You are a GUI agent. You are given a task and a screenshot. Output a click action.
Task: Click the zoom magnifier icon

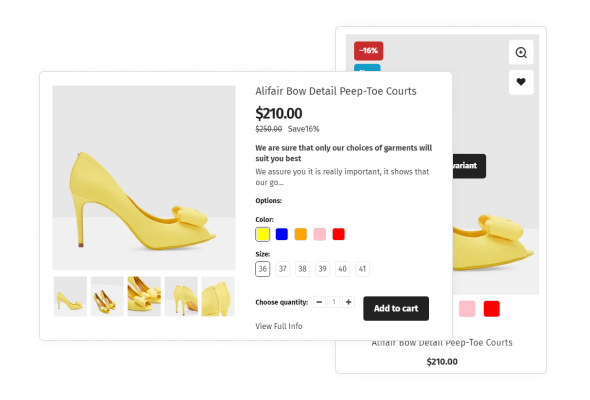point(521,52)
